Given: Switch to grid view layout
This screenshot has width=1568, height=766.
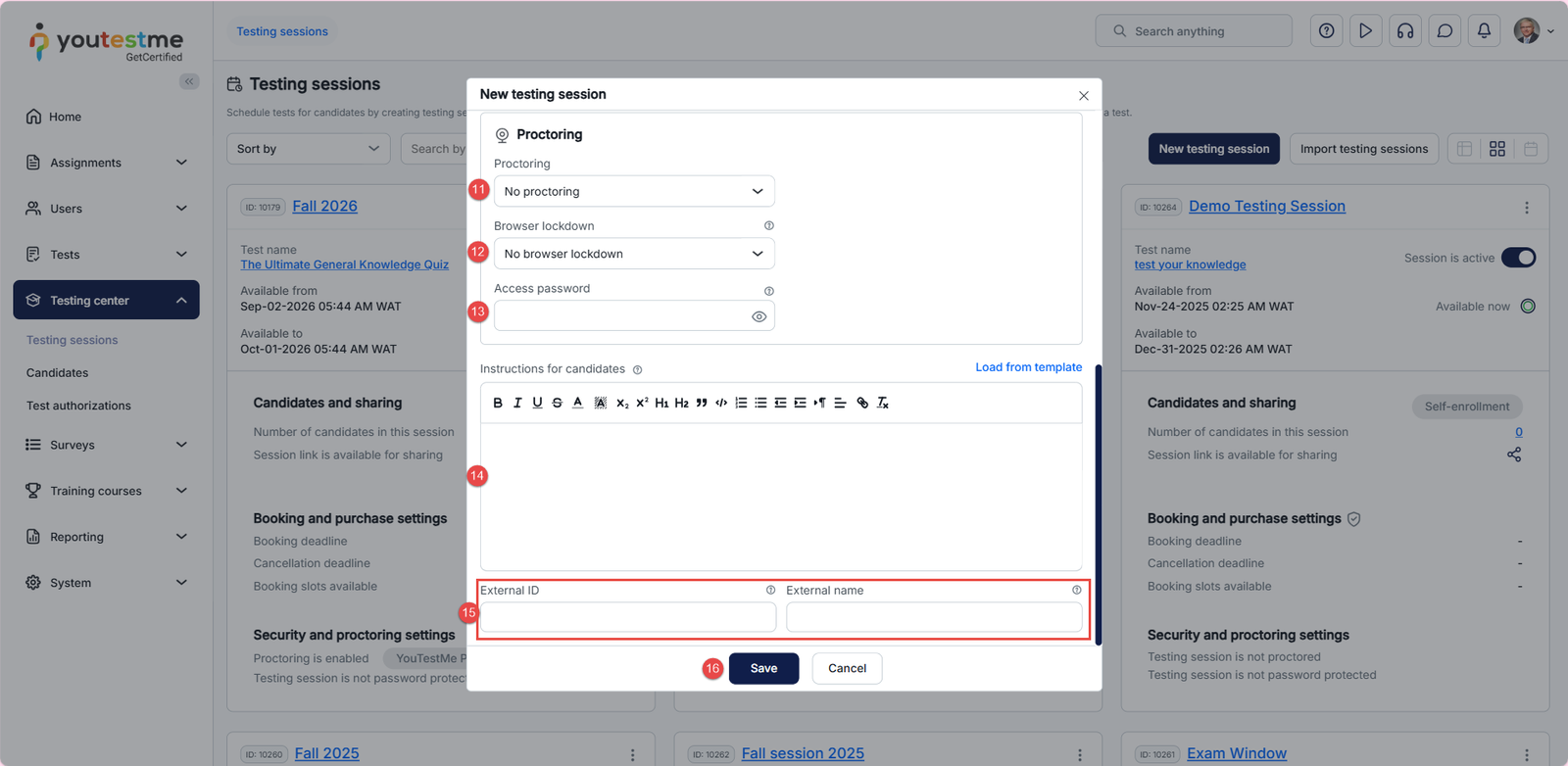Looking at the screenshot, I should point(1496,149).
